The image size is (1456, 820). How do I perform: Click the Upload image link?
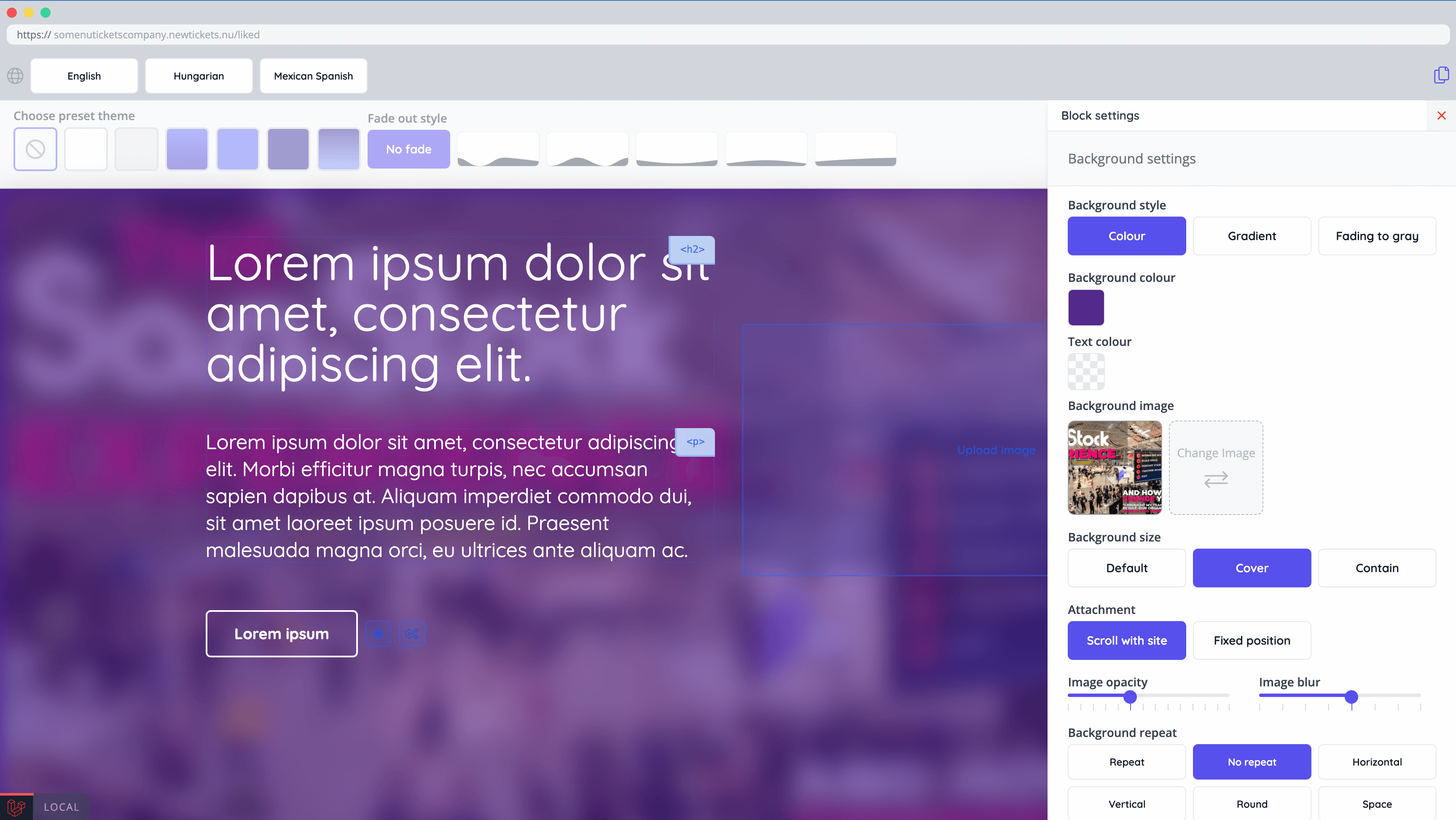point(996,450)
